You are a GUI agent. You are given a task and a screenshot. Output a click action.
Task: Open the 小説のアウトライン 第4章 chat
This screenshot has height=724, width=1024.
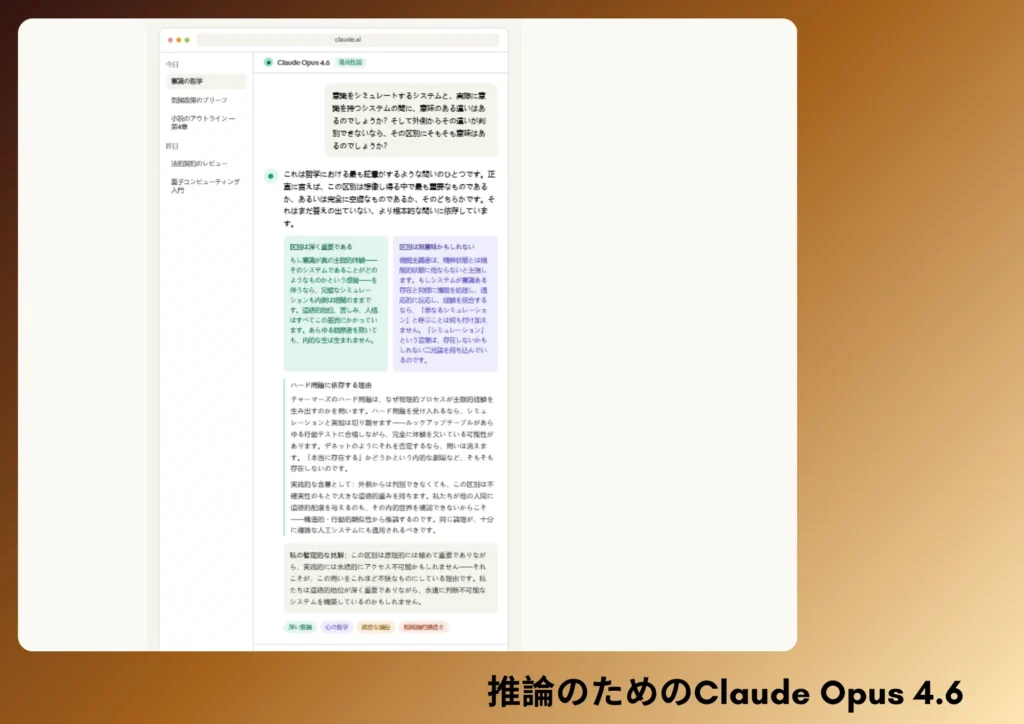203,123
